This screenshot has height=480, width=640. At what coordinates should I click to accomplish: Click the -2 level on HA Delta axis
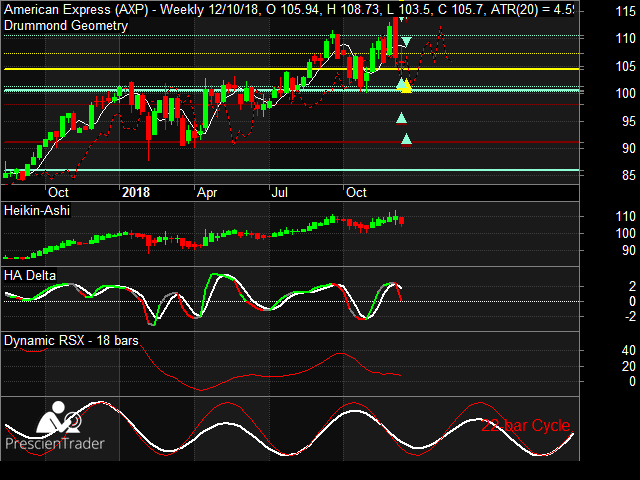pyautogui.click(x=630, y=316)
